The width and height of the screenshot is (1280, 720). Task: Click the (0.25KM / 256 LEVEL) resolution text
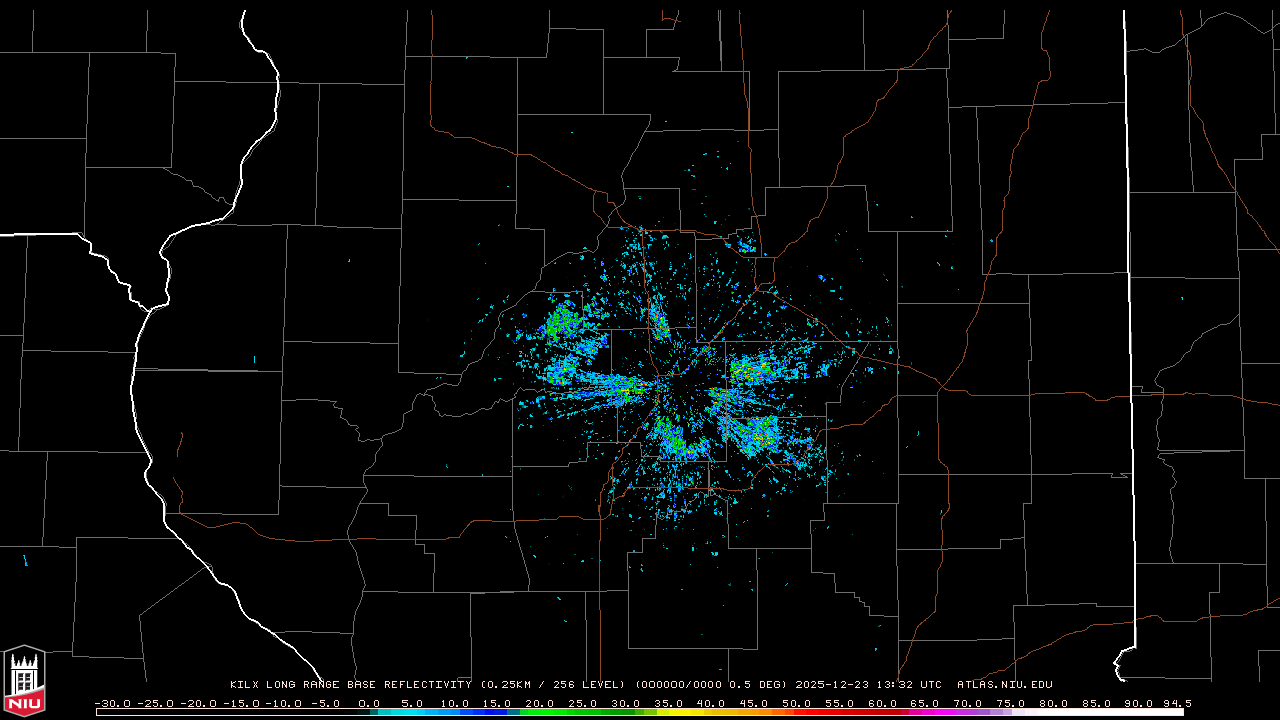point(553,685)
